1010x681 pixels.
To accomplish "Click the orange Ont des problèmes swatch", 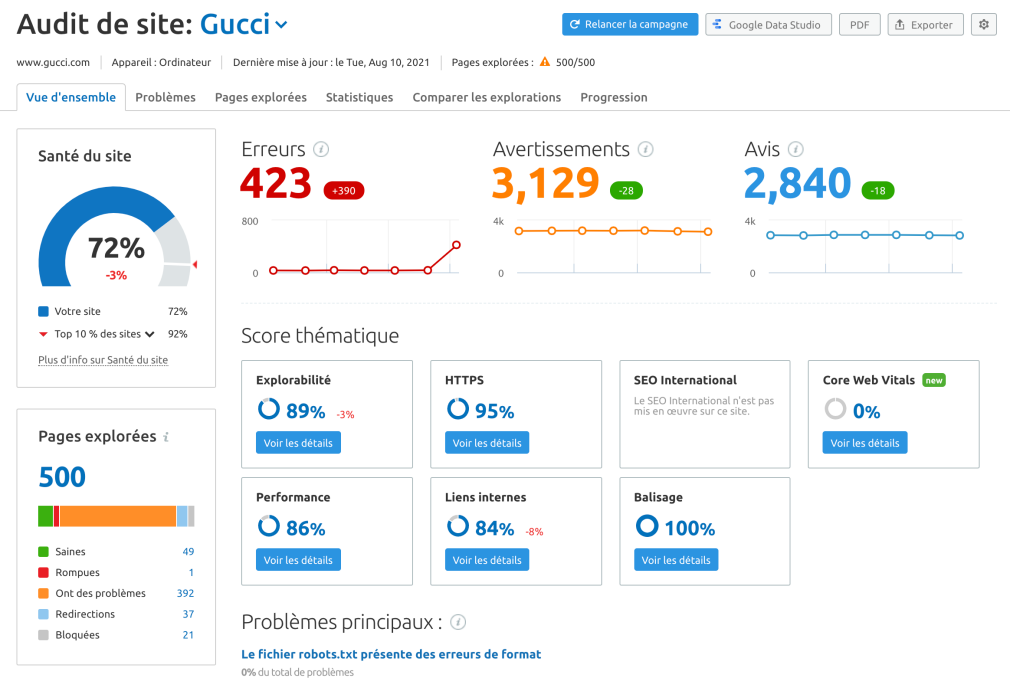I will point(44,593).
